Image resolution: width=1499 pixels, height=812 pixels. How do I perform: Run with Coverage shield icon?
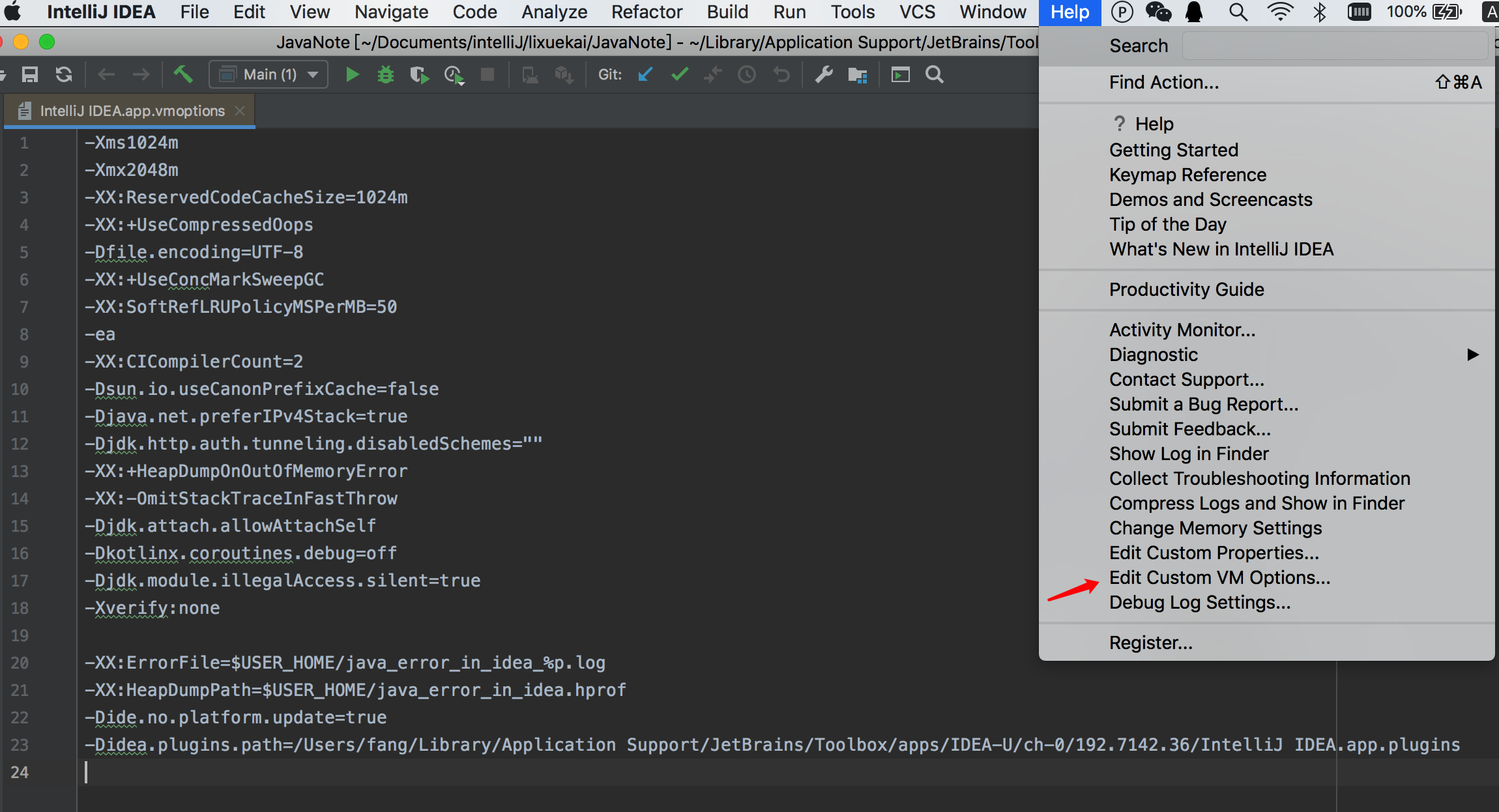tap(419, 75)
